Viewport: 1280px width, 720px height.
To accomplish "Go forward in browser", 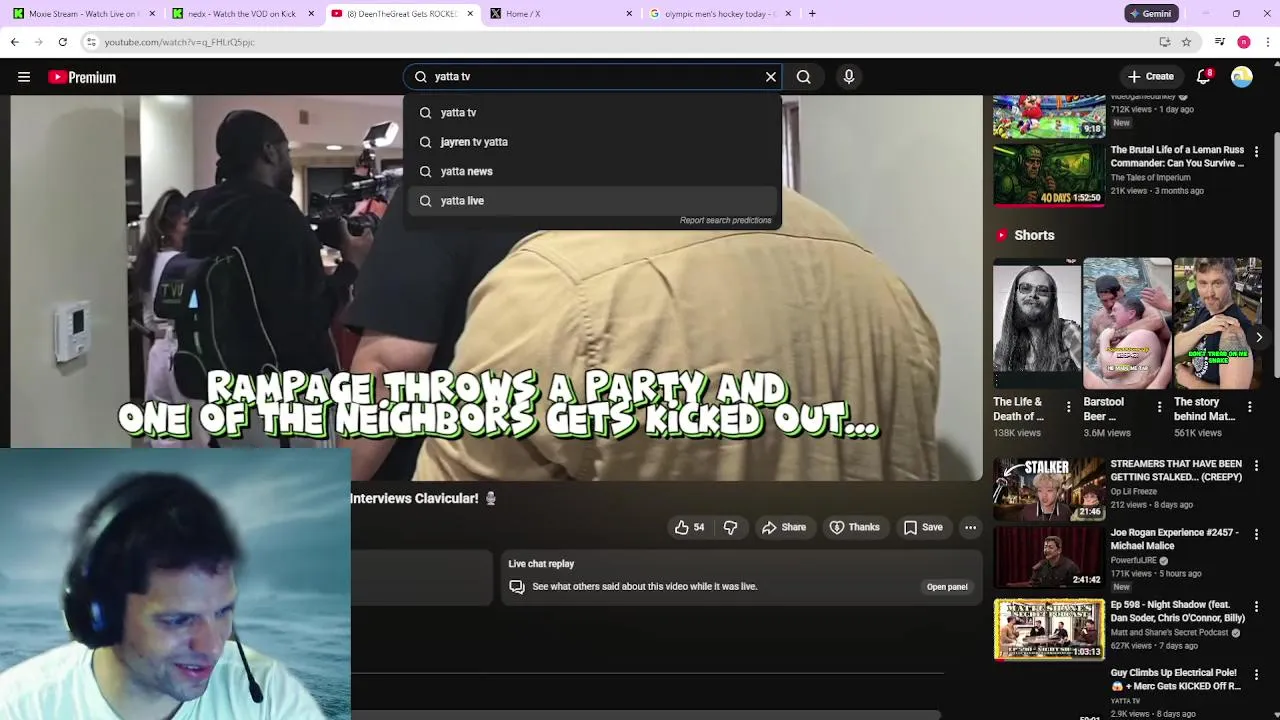I will (x=38, y=42).
